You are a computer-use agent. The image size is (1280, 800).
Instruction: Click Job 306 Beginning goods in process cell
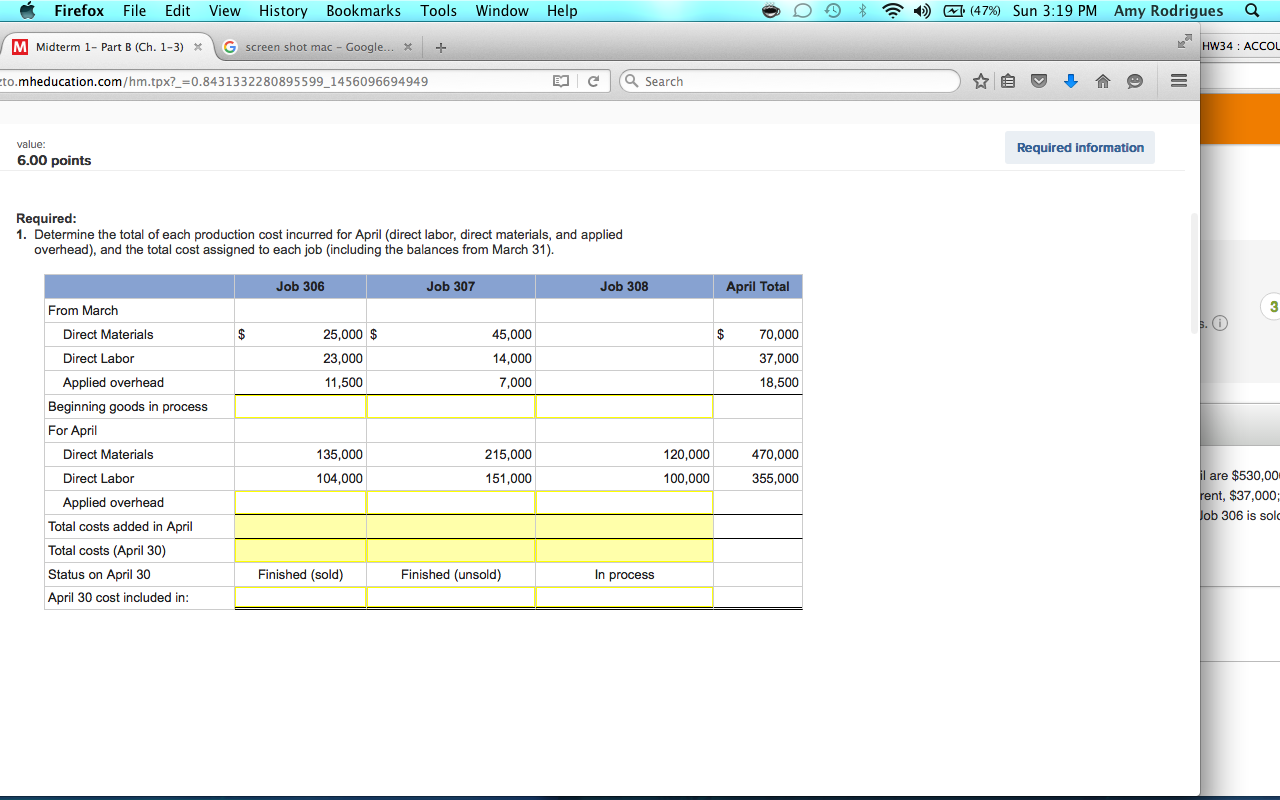(301, 406)
